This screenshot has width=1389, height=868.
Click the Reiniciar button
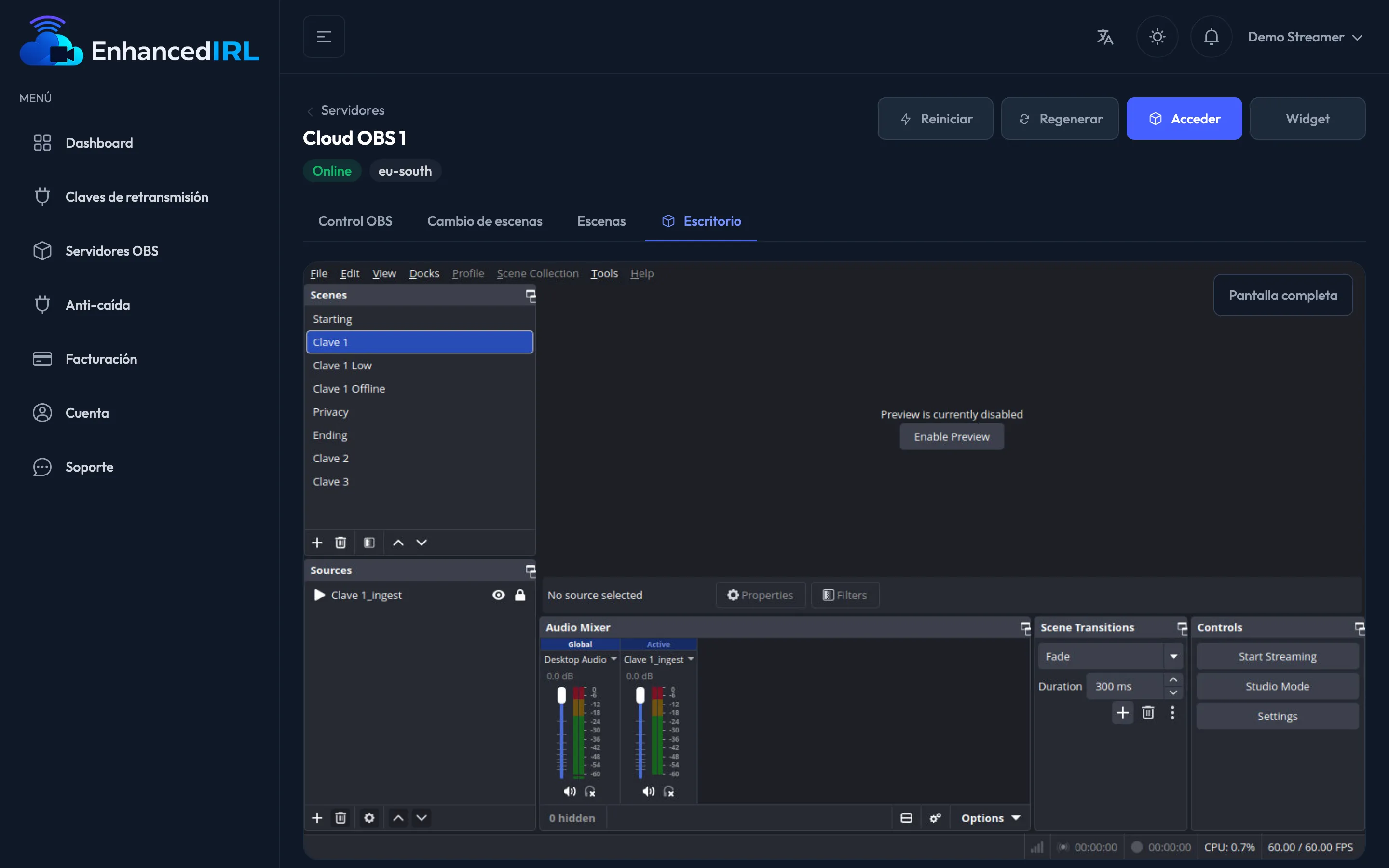pyautogui.click(x=935, y=119)
